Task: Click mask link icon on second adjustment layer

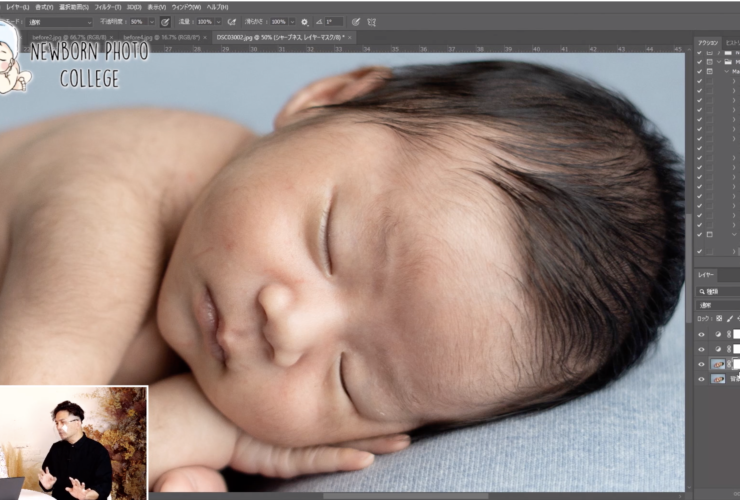Action: coord(729,349)
